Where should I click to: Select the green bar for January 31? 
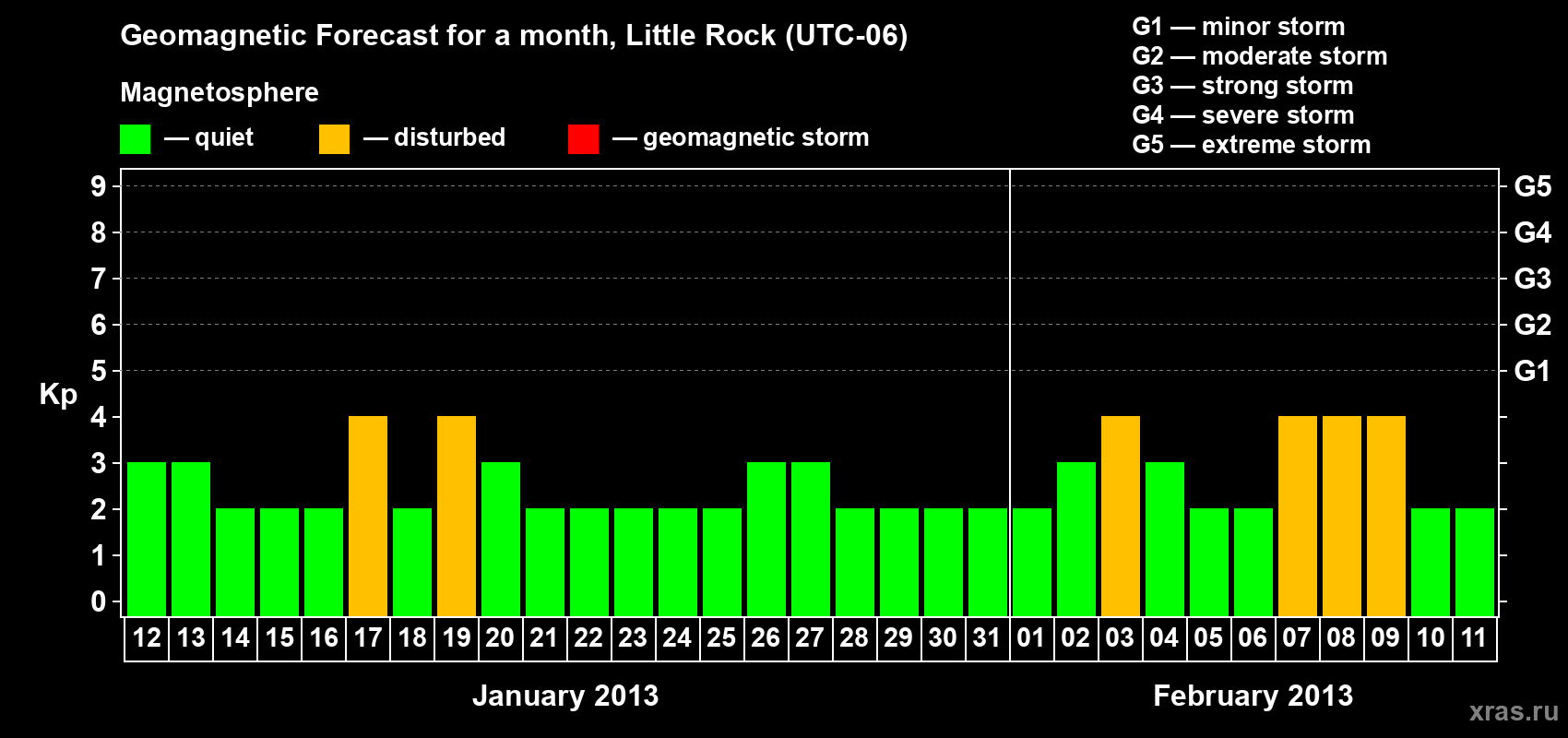[x=988, y=563]
